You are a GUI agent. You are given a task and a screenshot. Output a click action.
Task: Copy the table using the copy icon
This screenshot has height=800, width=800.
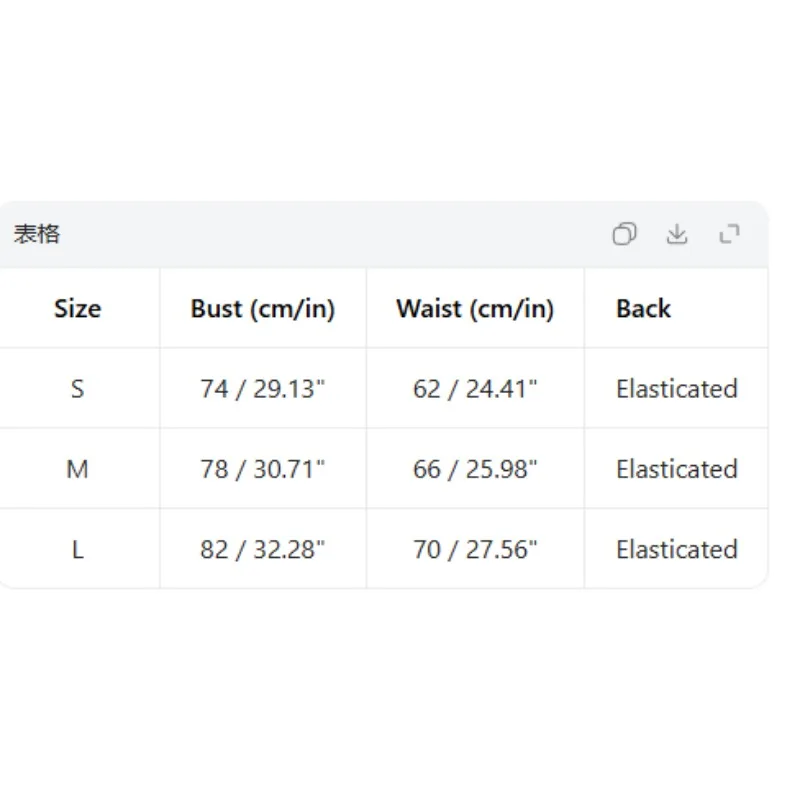coord(624,234)
